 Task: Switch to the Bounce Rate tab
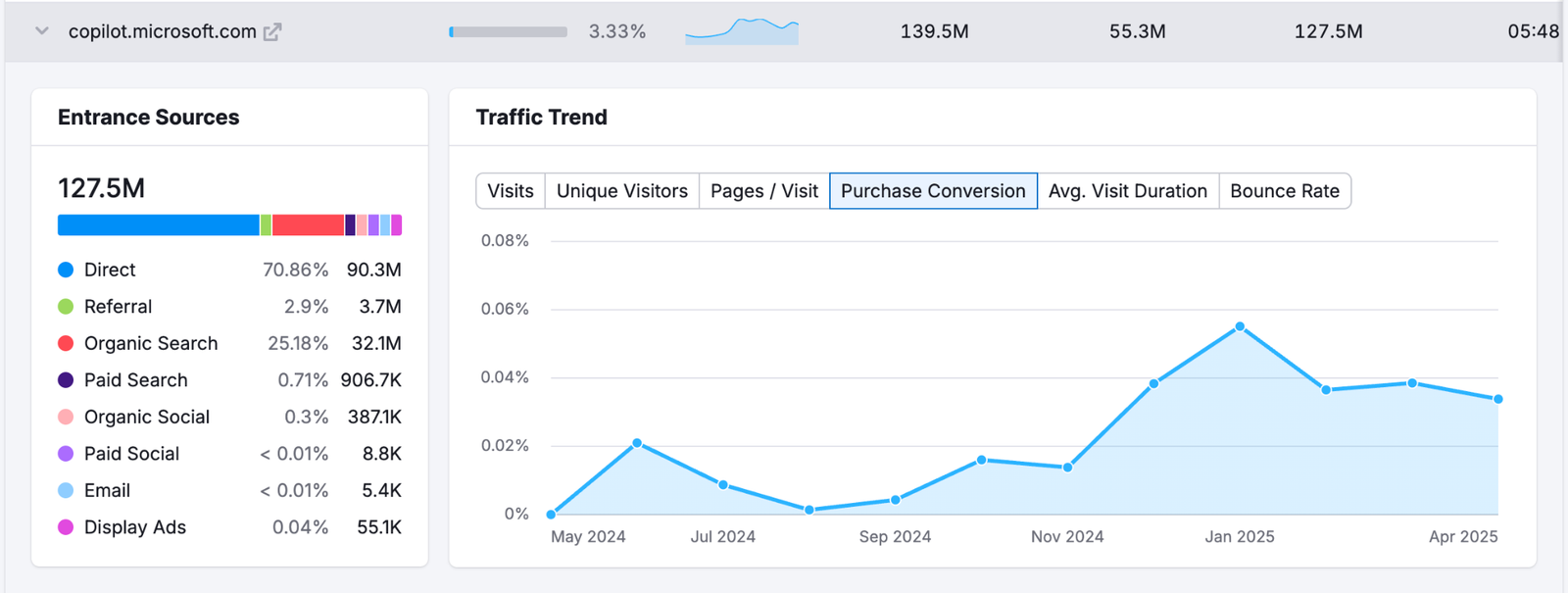point(1285,191)
